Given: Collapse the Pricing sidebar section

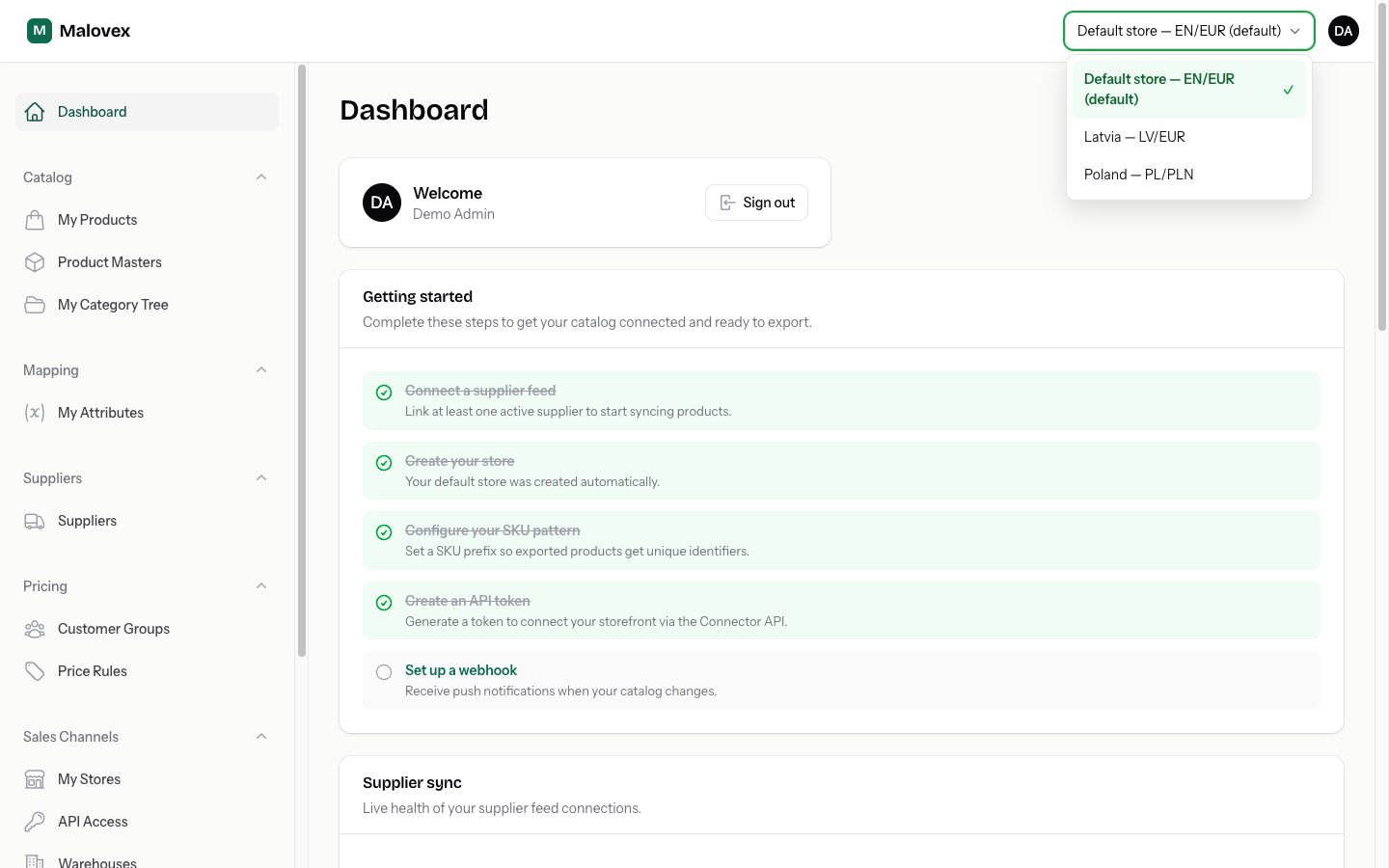Looking at the screenshot, I should pyautogui.click(x=261, y=586).
